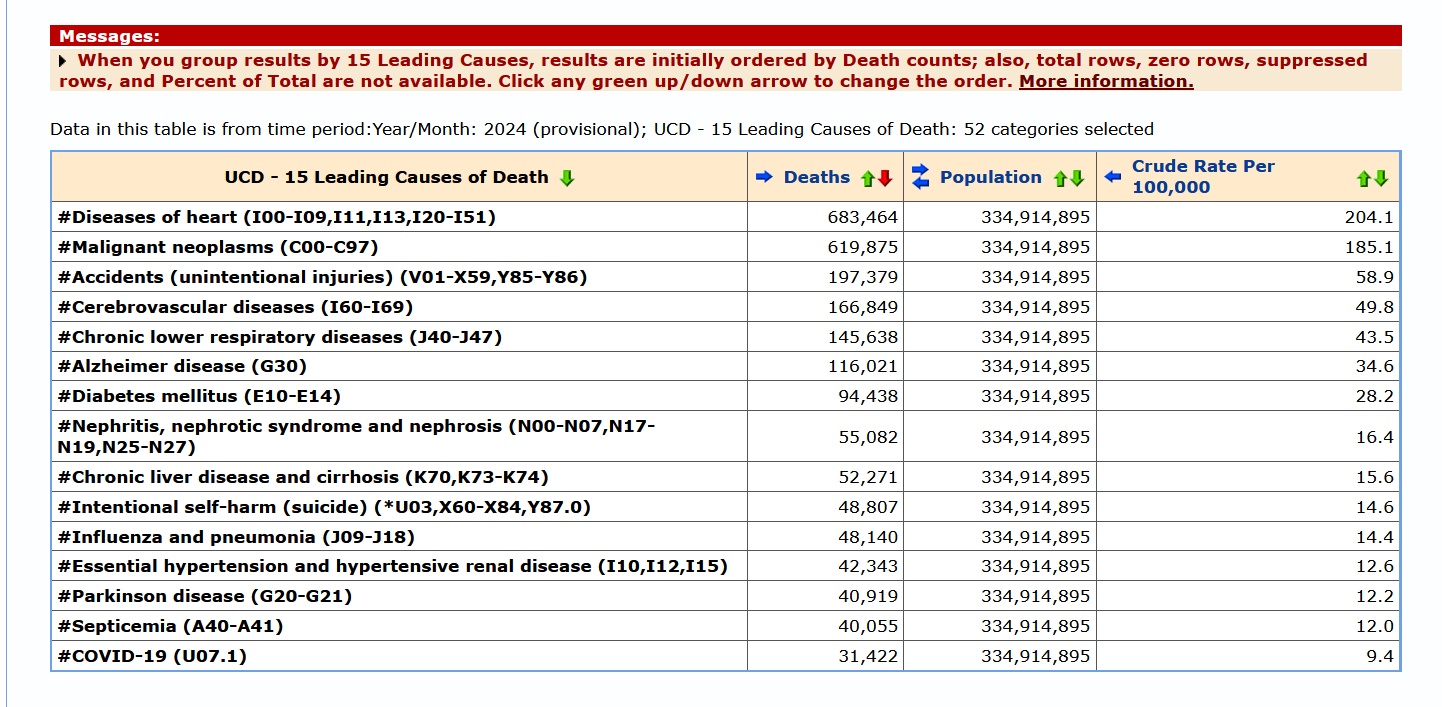Click crude rate value 58.9
Screen dimensions: 1442x707
click(x=1374, y=277)
